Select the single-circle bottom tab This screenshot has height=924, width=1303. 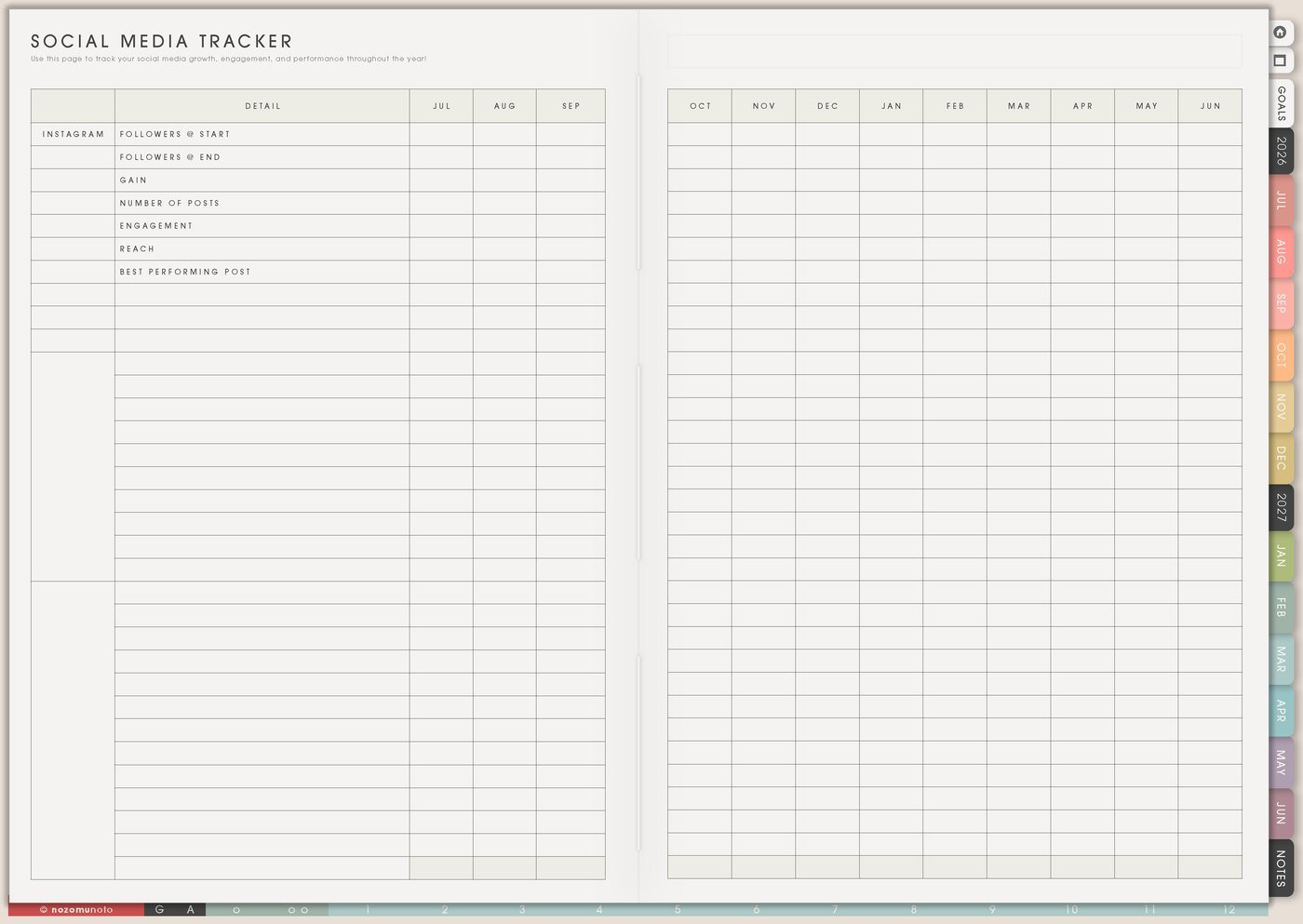point(236,909)
